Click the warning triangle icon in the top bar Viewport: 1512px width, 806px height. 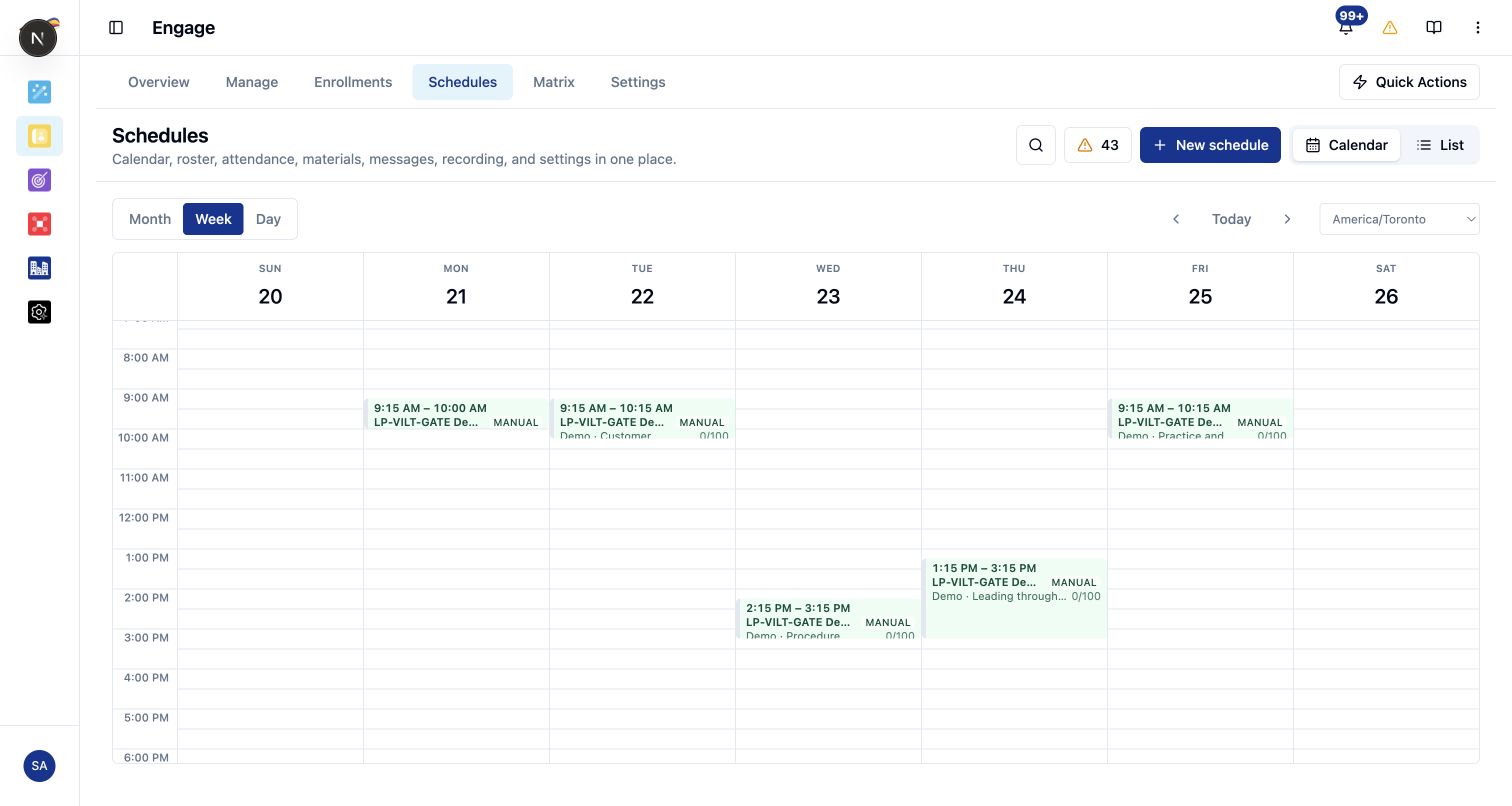1390,28
